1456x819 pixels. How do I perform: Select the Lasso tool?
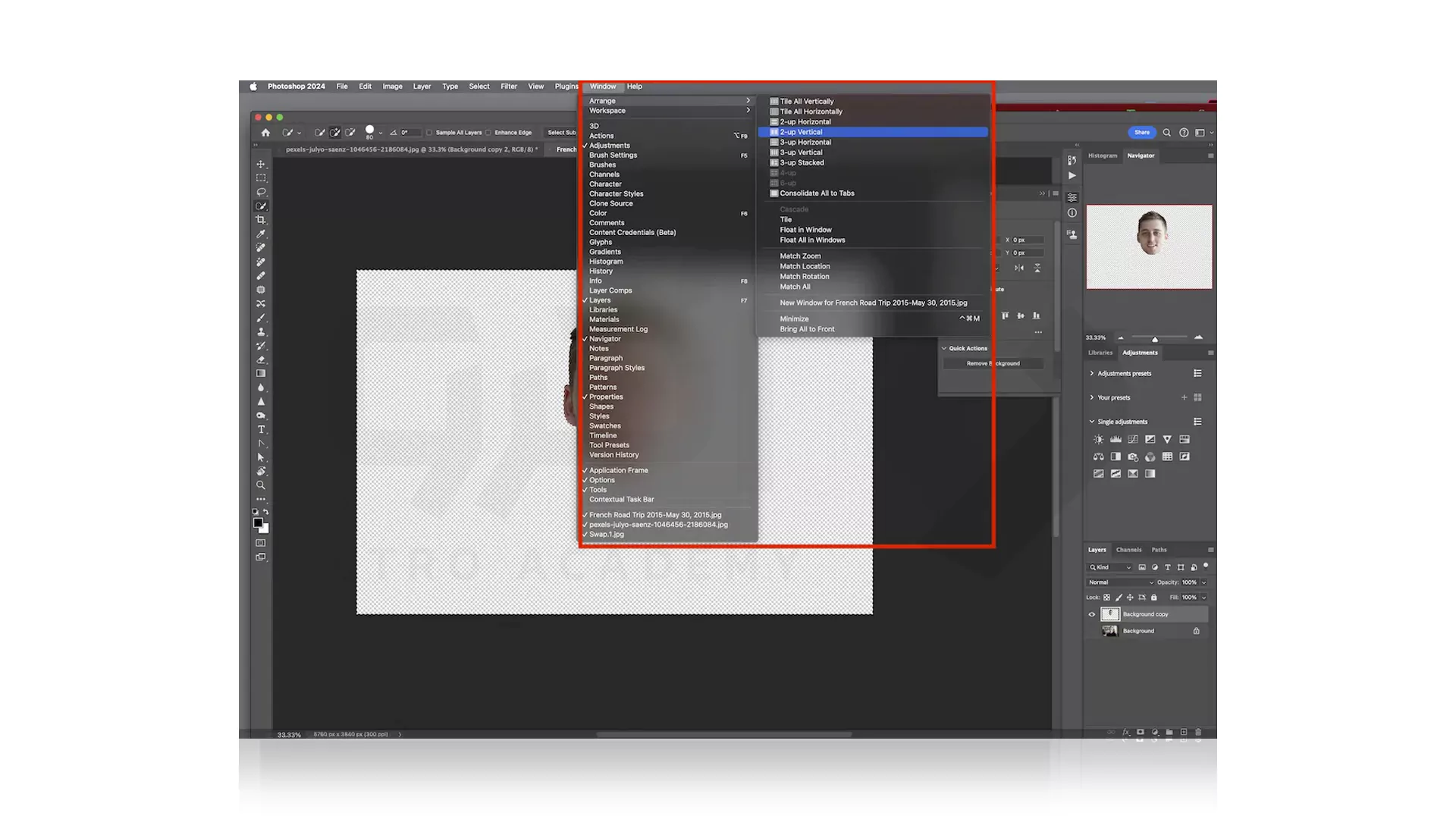[x=261, y=192]
